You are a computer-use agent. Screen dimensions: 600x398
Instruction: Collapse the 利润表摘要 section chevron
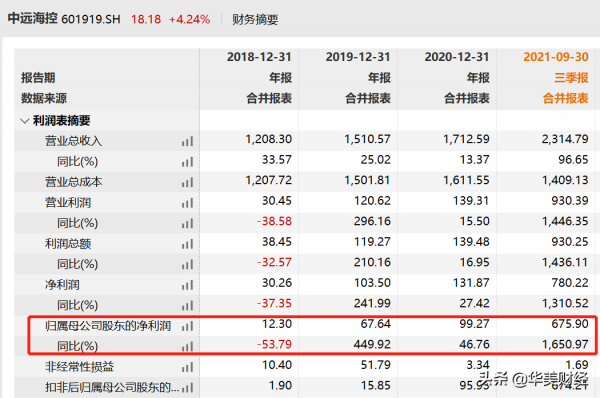[x=24, y=121]
